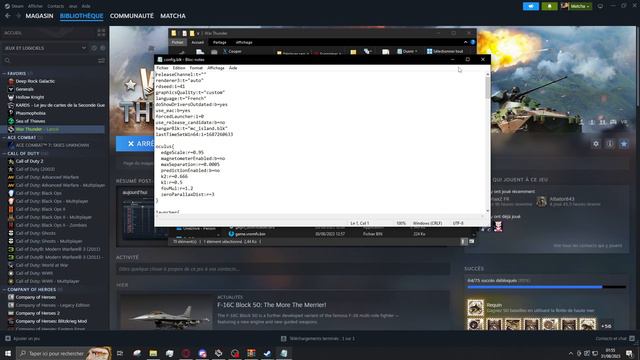Select Company of Heroes 2 entry

click(38, 313)
